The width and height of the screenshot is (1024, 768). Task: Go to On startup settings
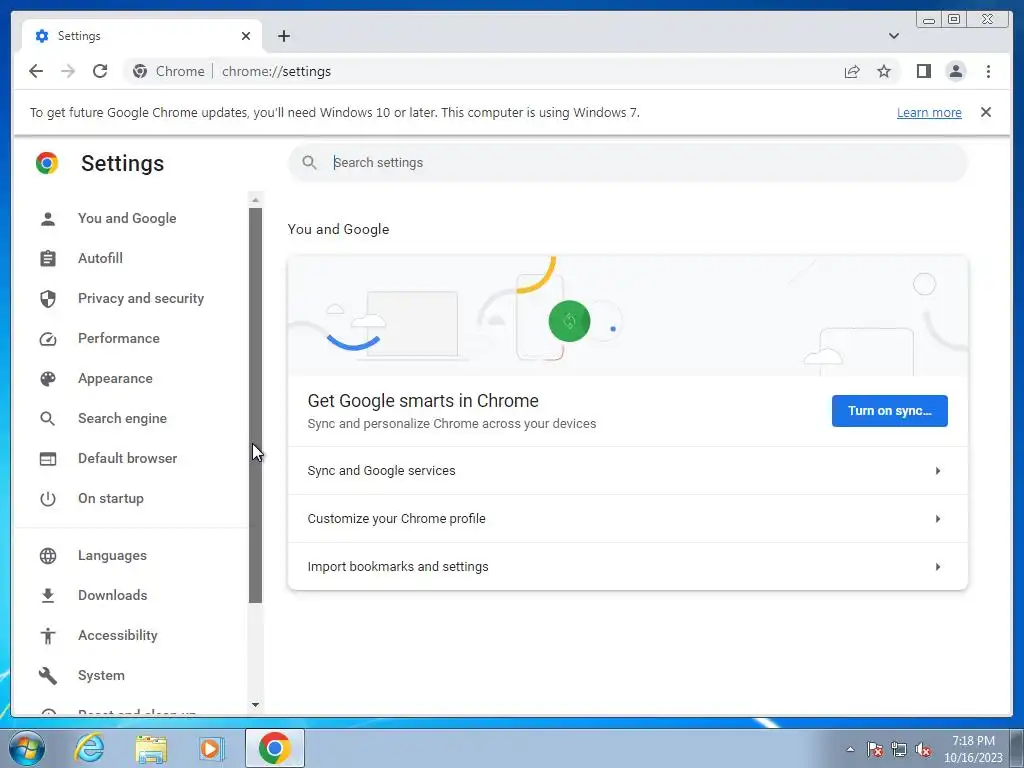click(110, 498)
